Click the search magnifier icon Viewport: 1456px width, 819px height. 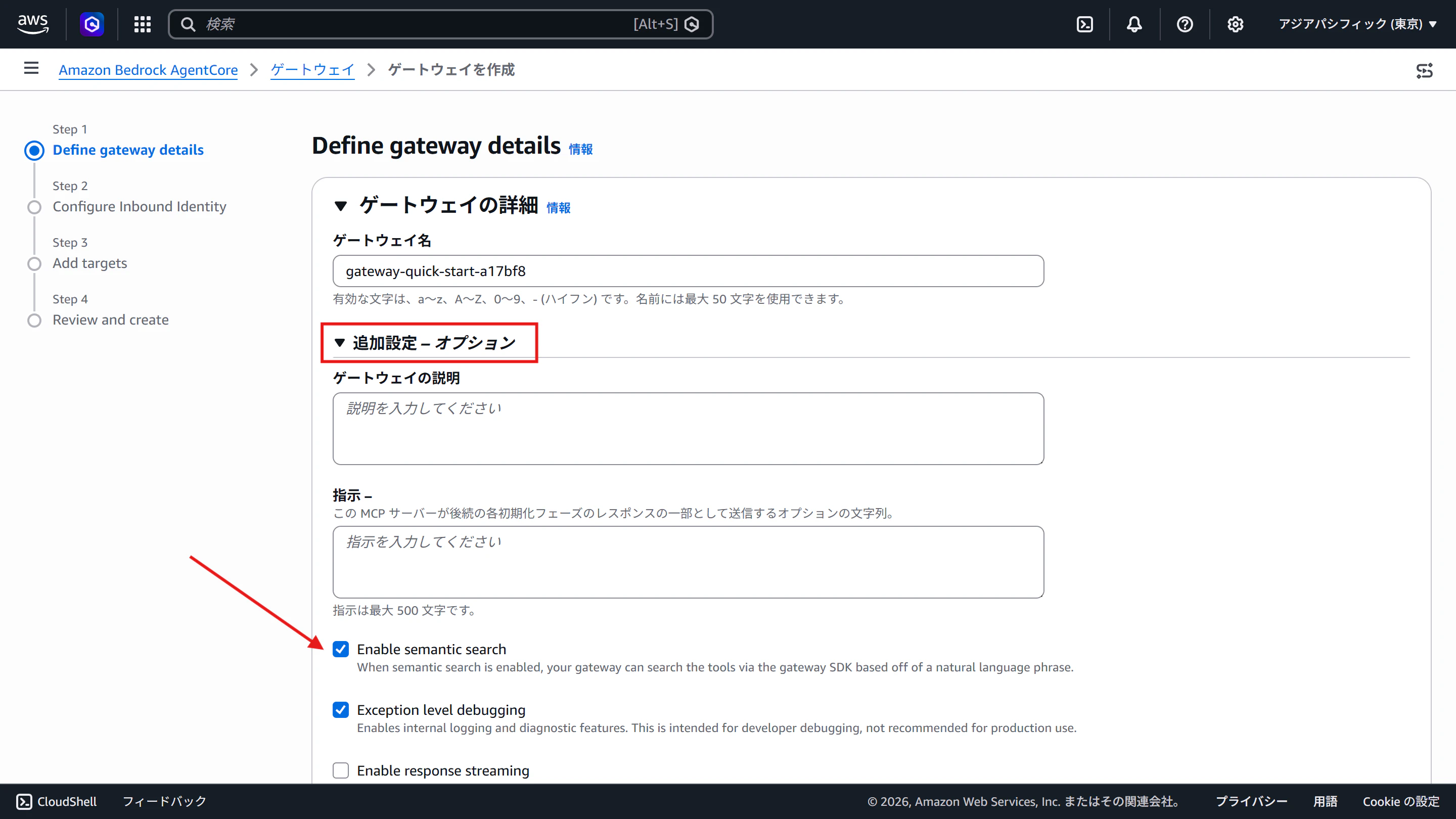click(x=188, y=24)
